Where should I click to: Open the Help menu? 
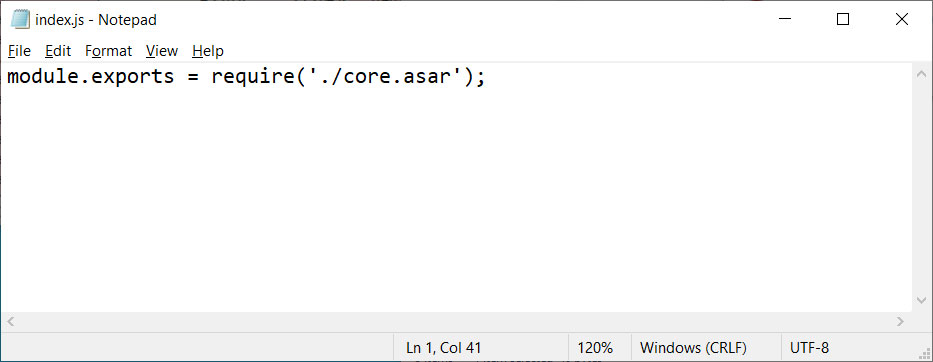click(x=208, y=51)
